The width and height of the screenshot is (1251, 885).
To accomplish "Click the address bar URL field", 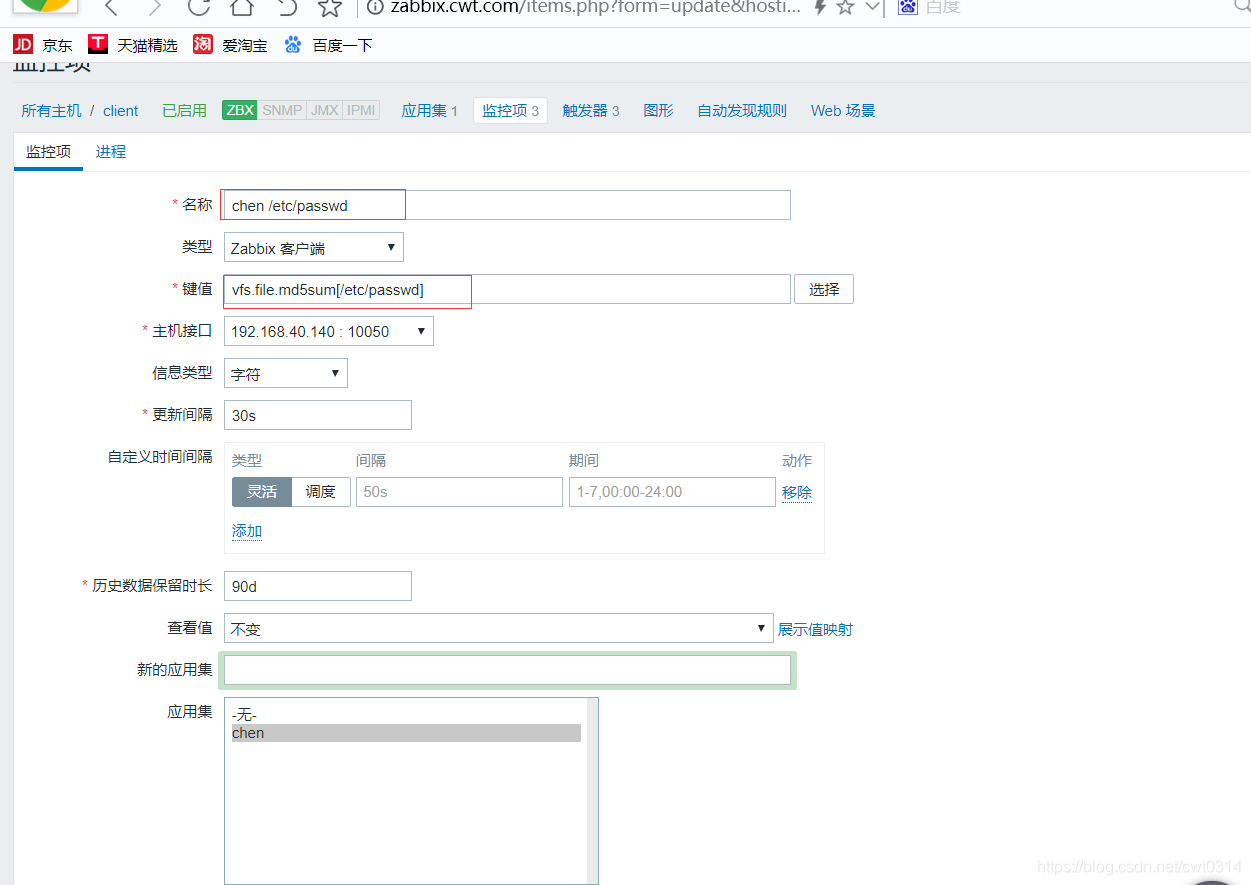I will point(594,8).
